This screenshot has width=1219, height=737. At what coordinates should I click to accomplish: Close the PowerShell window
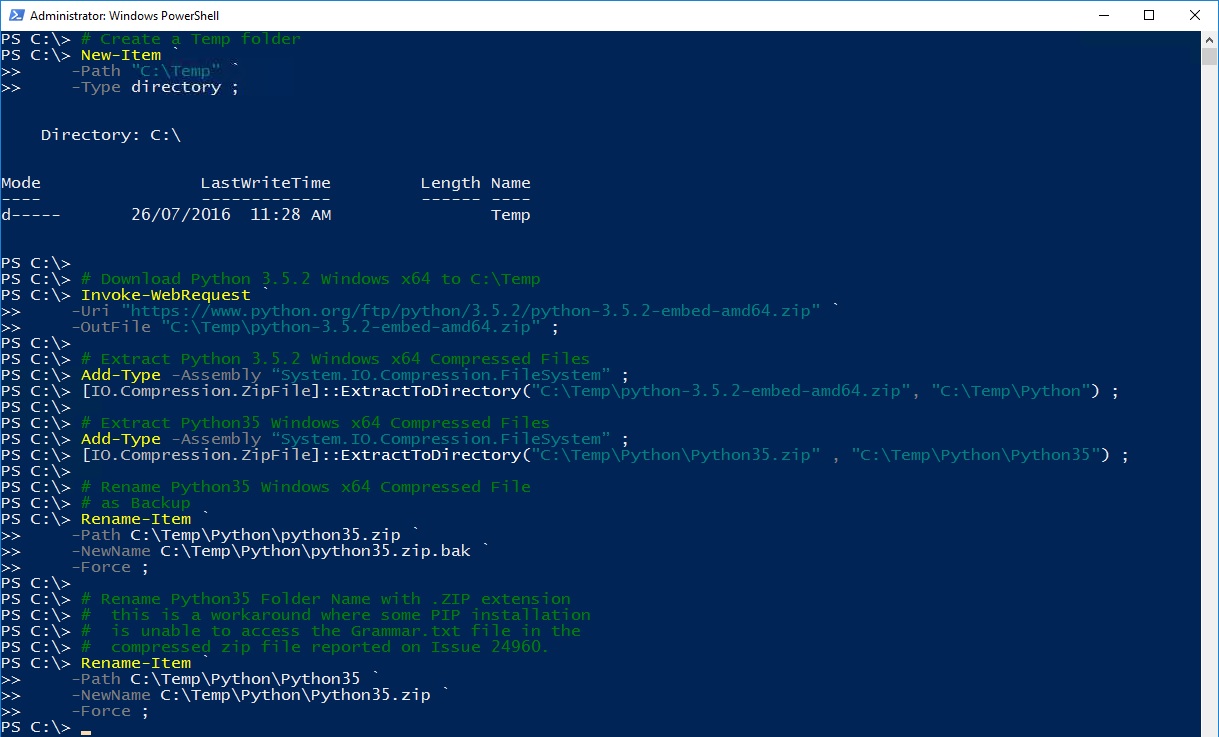click(1195, 15)
